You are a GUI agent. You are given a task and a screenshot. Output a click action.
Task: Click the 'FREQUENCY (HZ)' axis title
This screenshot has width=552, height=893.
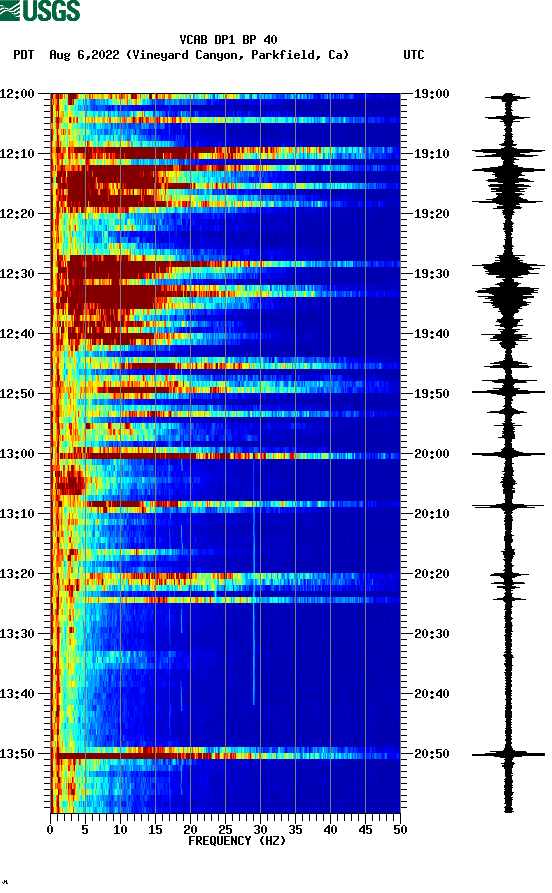coord(237,841)
